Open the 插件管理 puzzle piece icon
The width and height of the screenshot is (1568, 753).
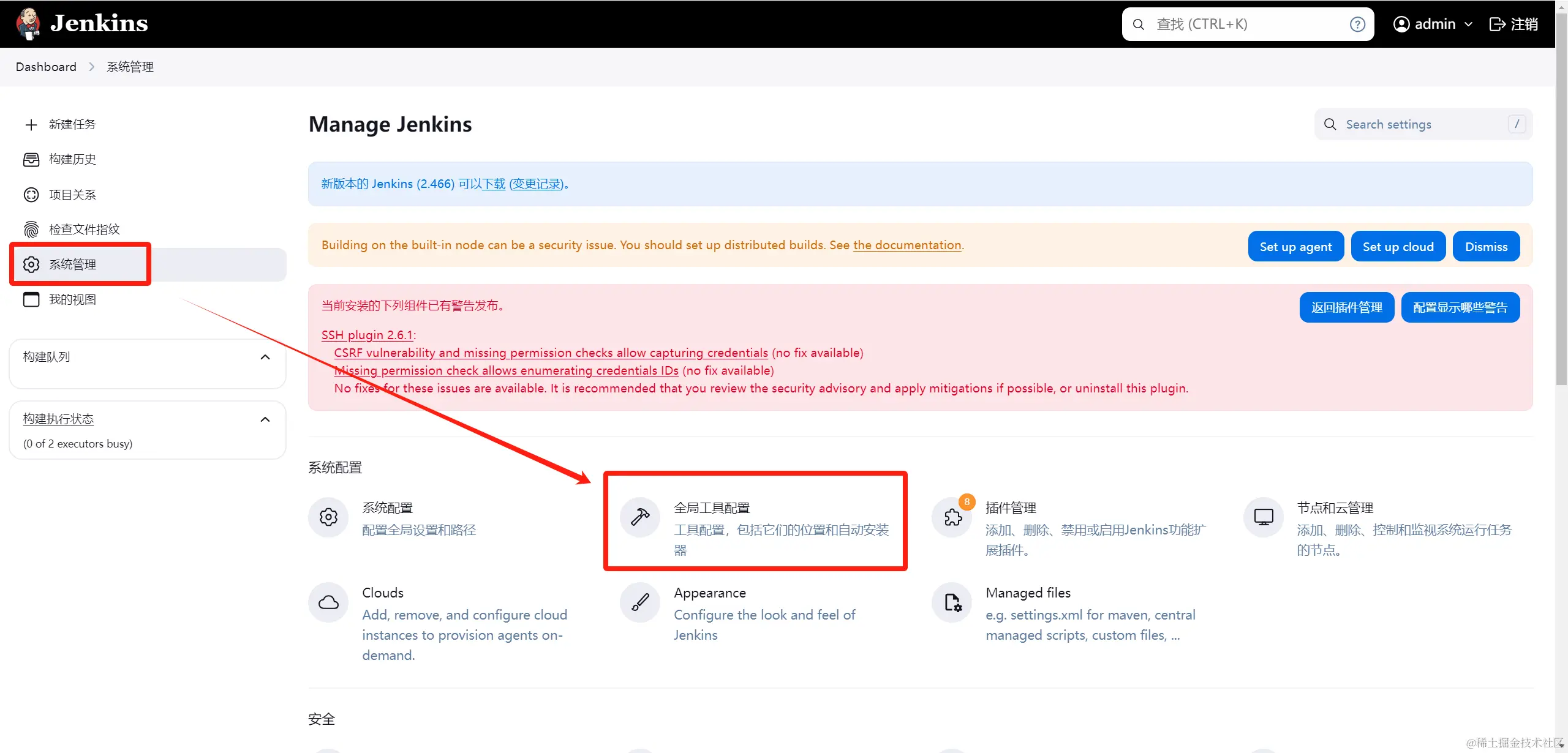pyautogui.click(x=952, y=518)
